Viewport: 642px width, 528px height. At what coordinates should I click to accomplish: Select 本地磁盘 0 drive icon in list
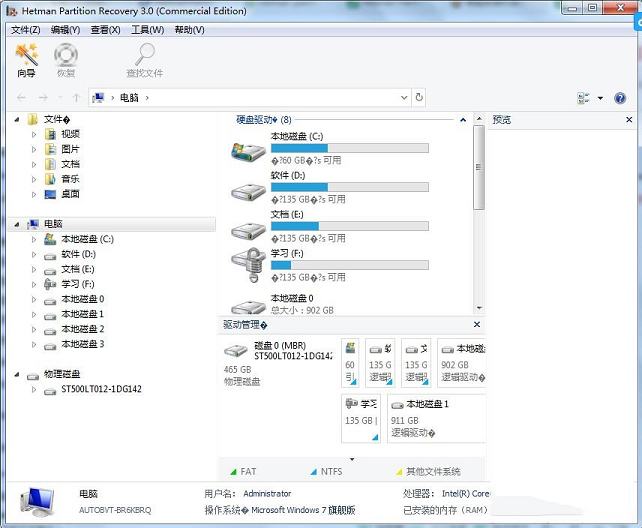tap(248, 307)
